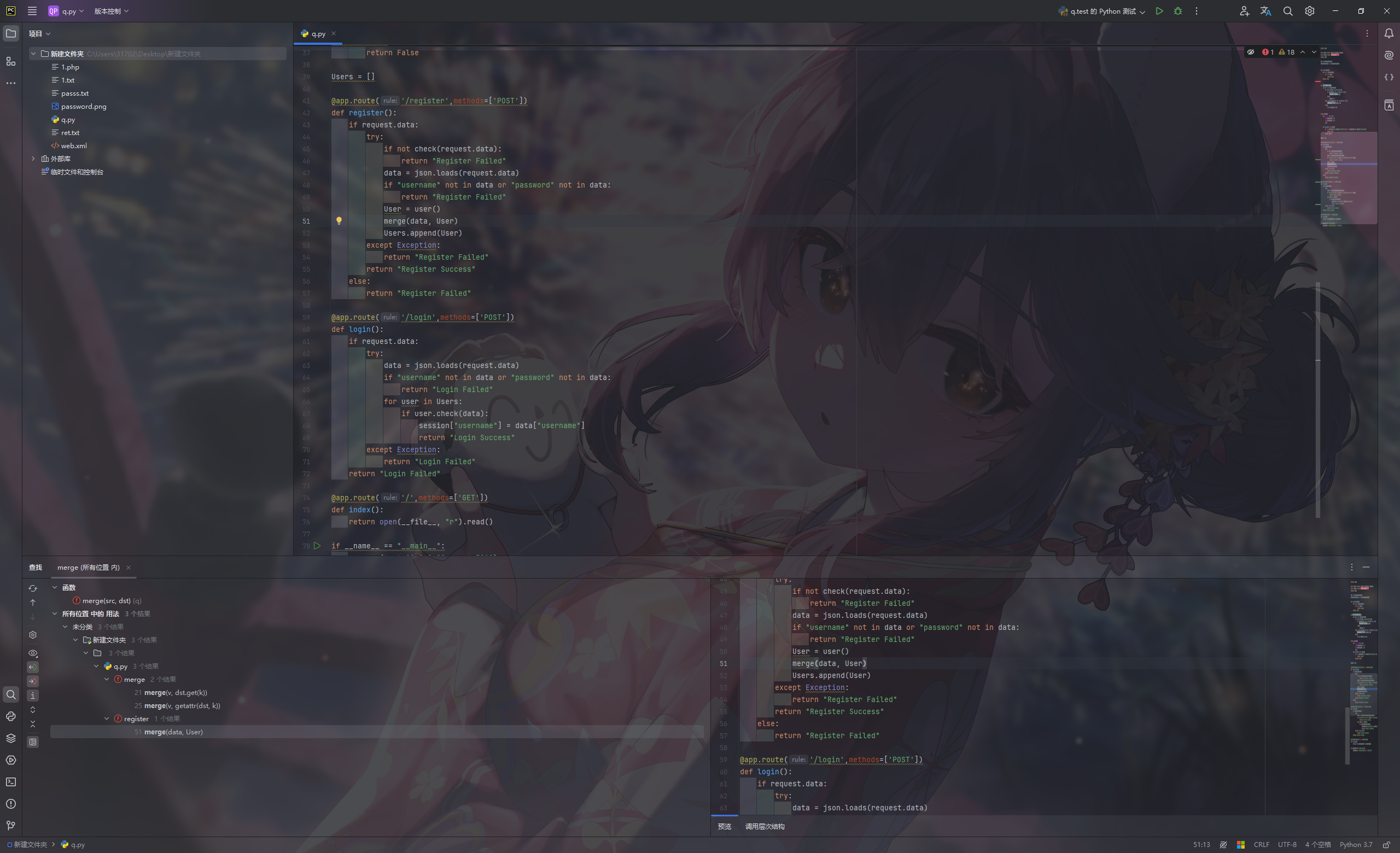Toggle show write access filter
Screen dimensions: 1400x853
pyautogui.click(x=33, y=681)
